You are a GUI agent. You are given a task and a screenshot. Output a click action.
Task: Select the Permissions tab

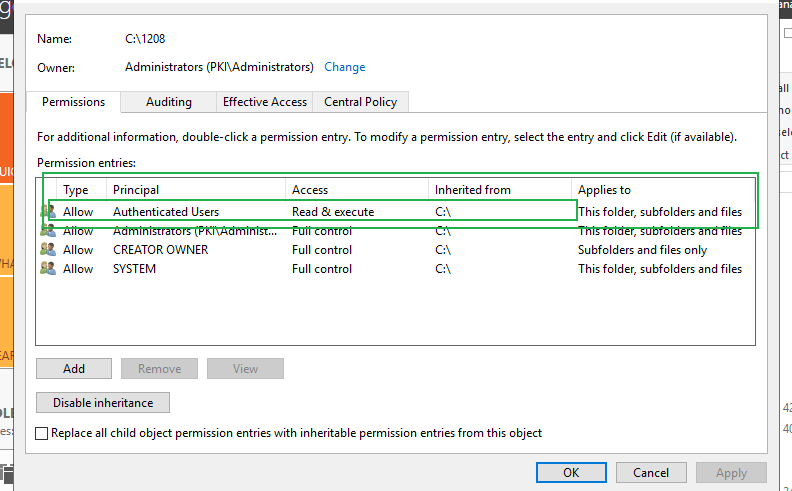click(74, 102)
